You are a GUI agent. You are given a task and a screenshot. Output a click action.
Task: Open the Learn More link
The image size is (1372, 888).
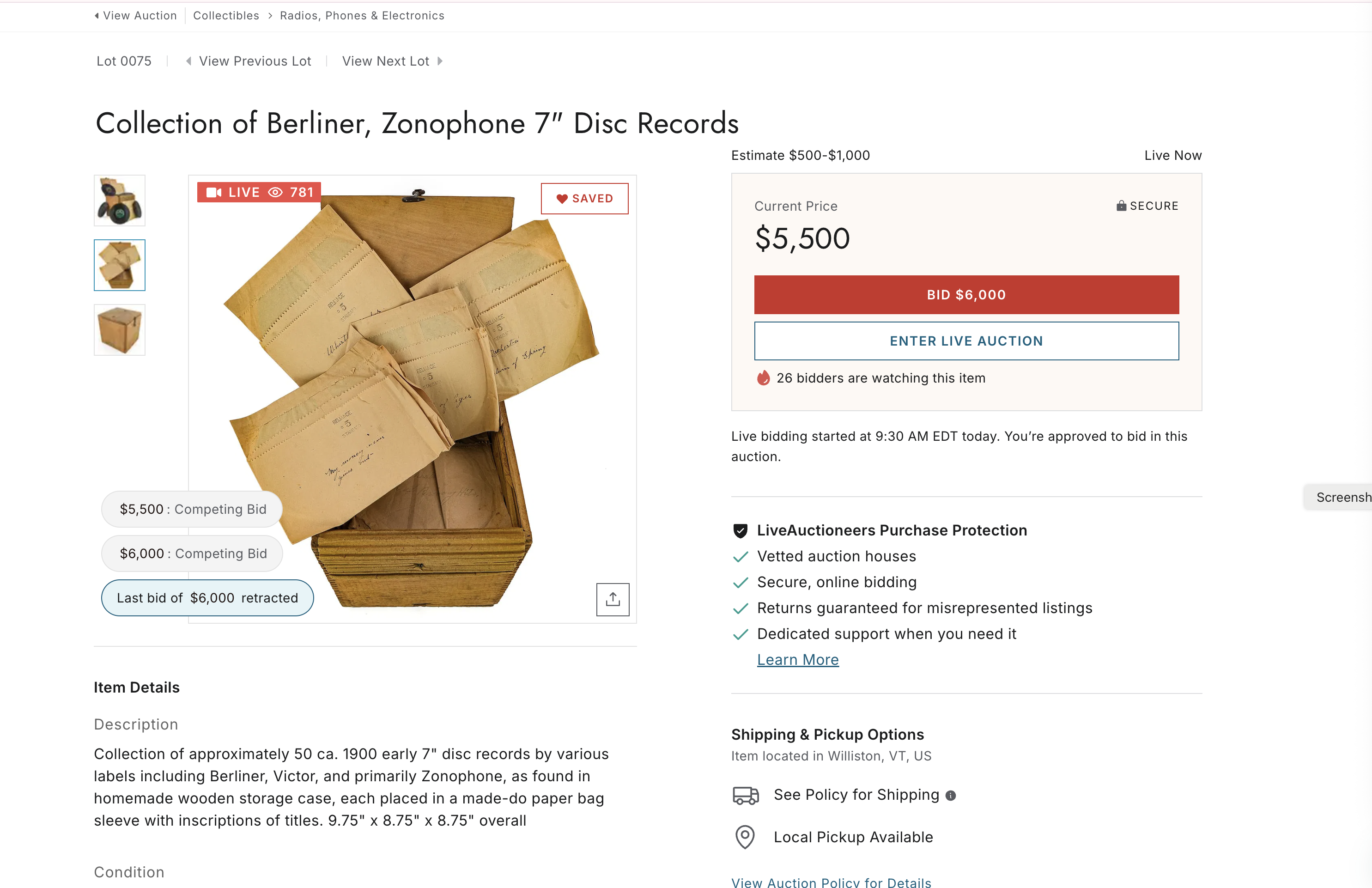coord(798,660)
